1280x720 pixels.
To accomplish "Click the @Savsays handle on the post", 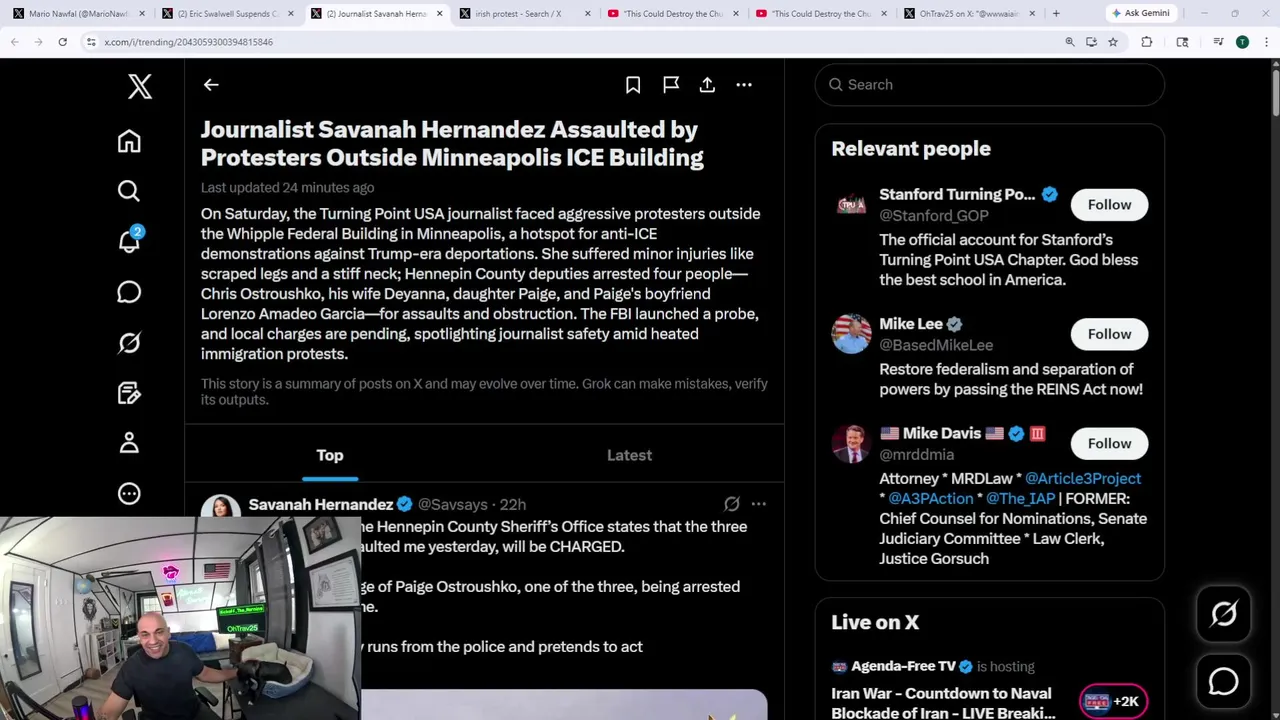I will coord(452,505).
